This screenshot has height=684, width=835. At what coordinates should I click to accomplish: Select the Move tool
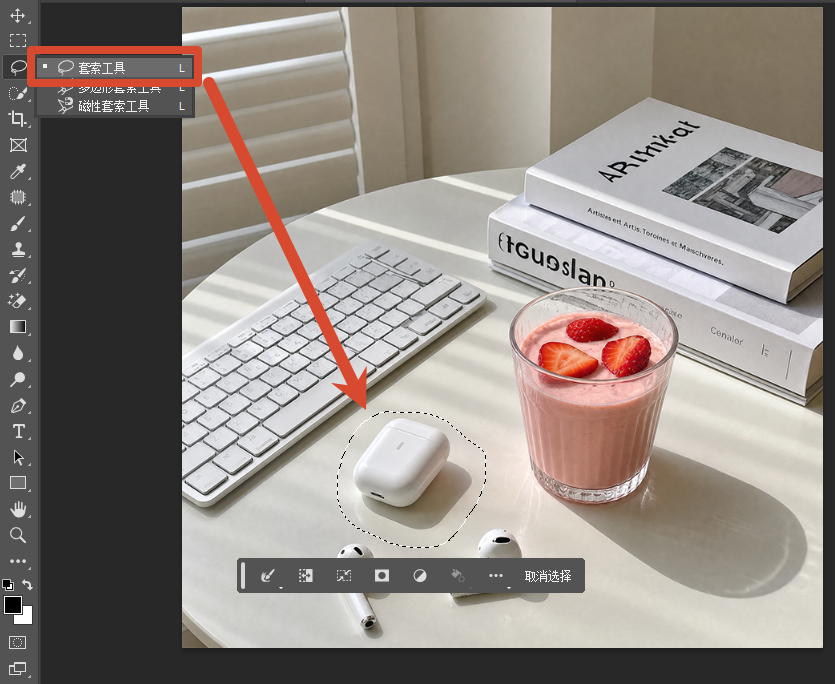pos(18,15)
